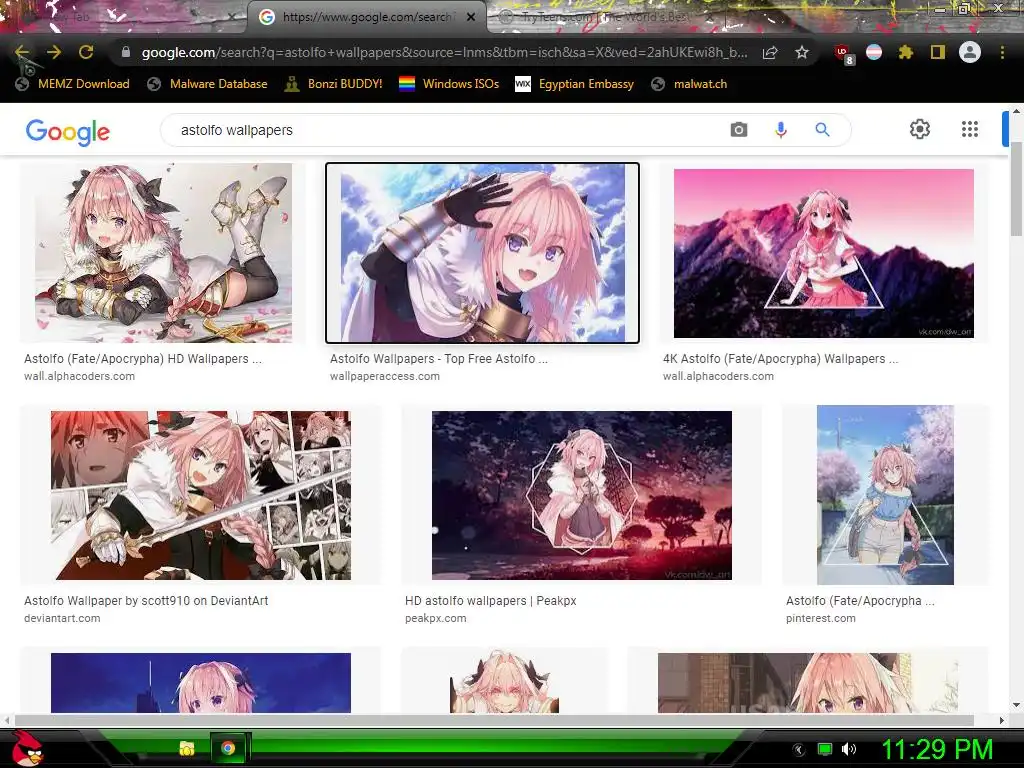Open the scott910 DeviantArt wallpaper image

coord(200,495)
